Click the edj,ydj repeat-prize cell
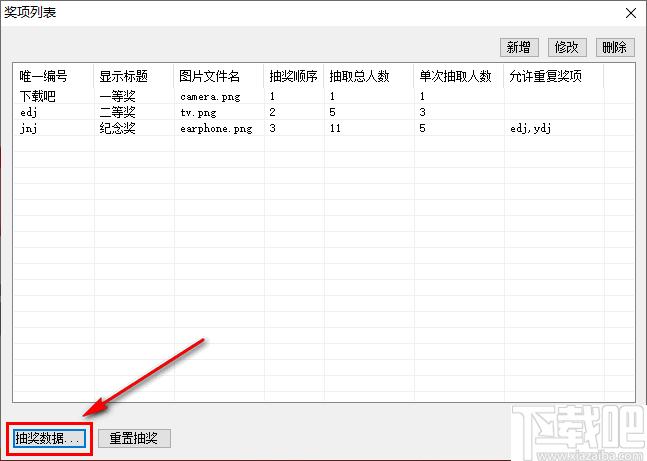Image resolution: width=647 pixels, height=461 pixels. coord(531,129)
